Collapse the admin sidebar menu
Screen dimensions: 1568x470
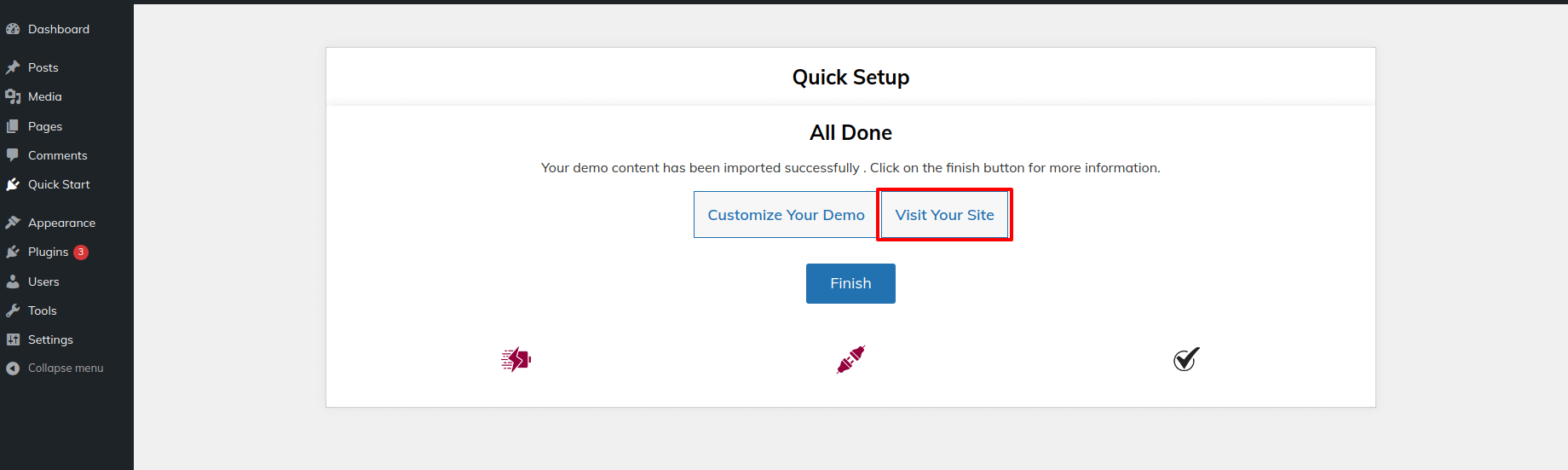click(65, 368)
